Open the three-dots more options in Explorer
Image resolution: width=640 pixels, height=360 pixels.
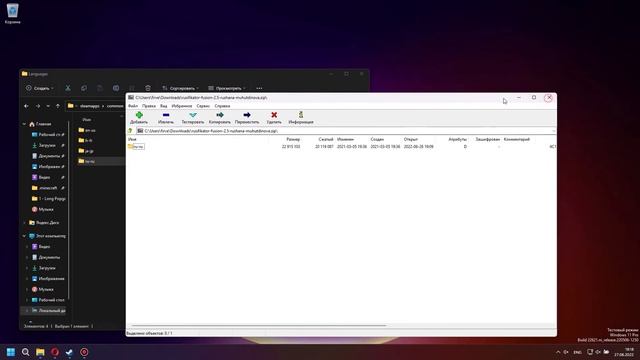pos(259,88)
